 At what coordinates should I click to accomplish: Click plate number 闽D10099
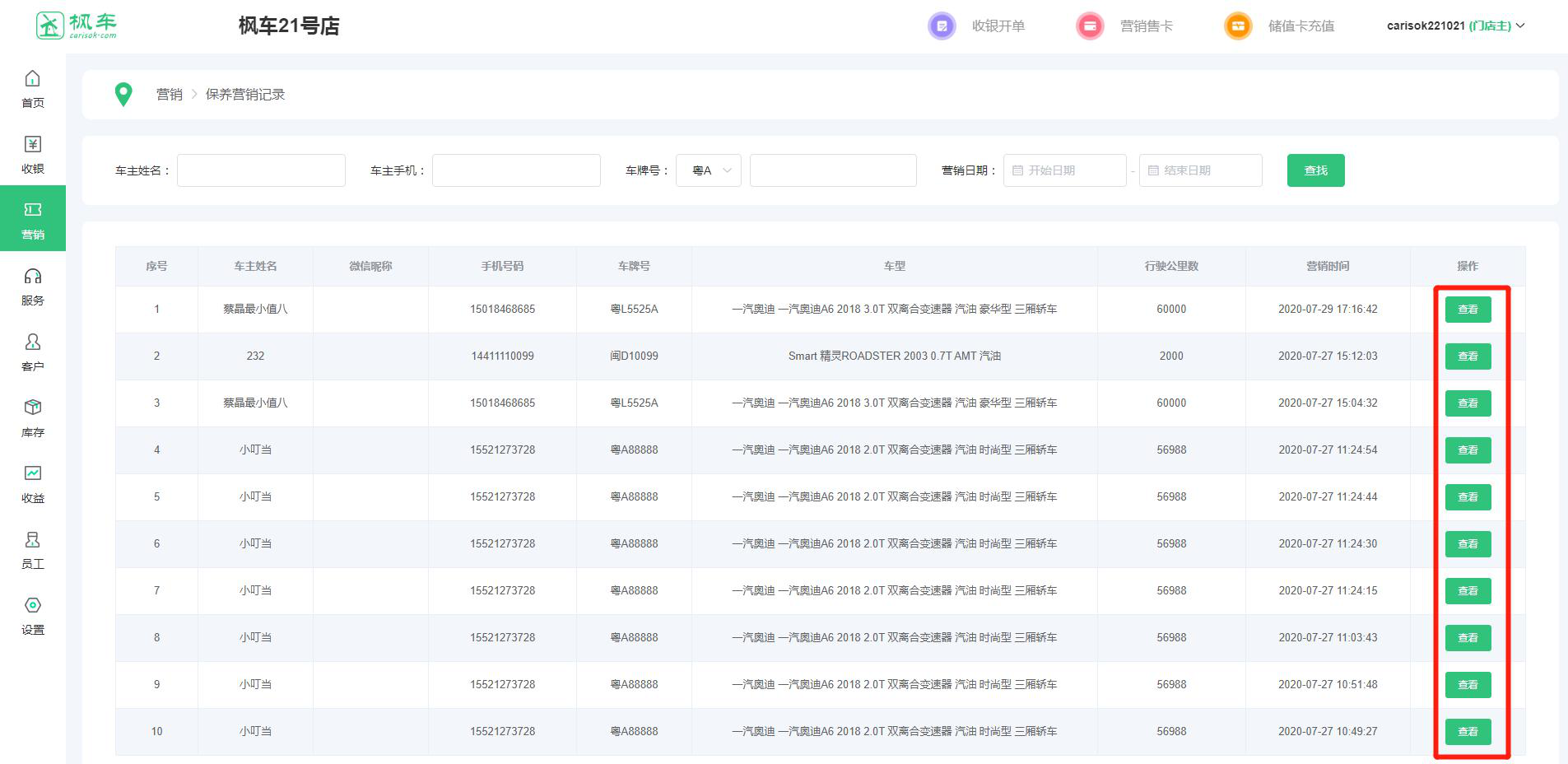coord(634,356)
